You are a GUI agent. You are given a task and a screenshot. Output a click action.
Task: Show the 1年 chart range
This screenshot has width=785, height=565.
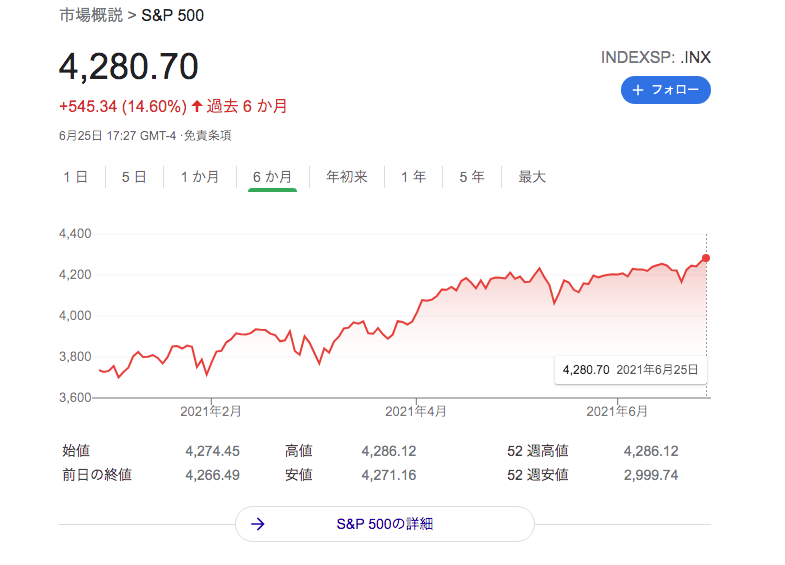[413, 177]
